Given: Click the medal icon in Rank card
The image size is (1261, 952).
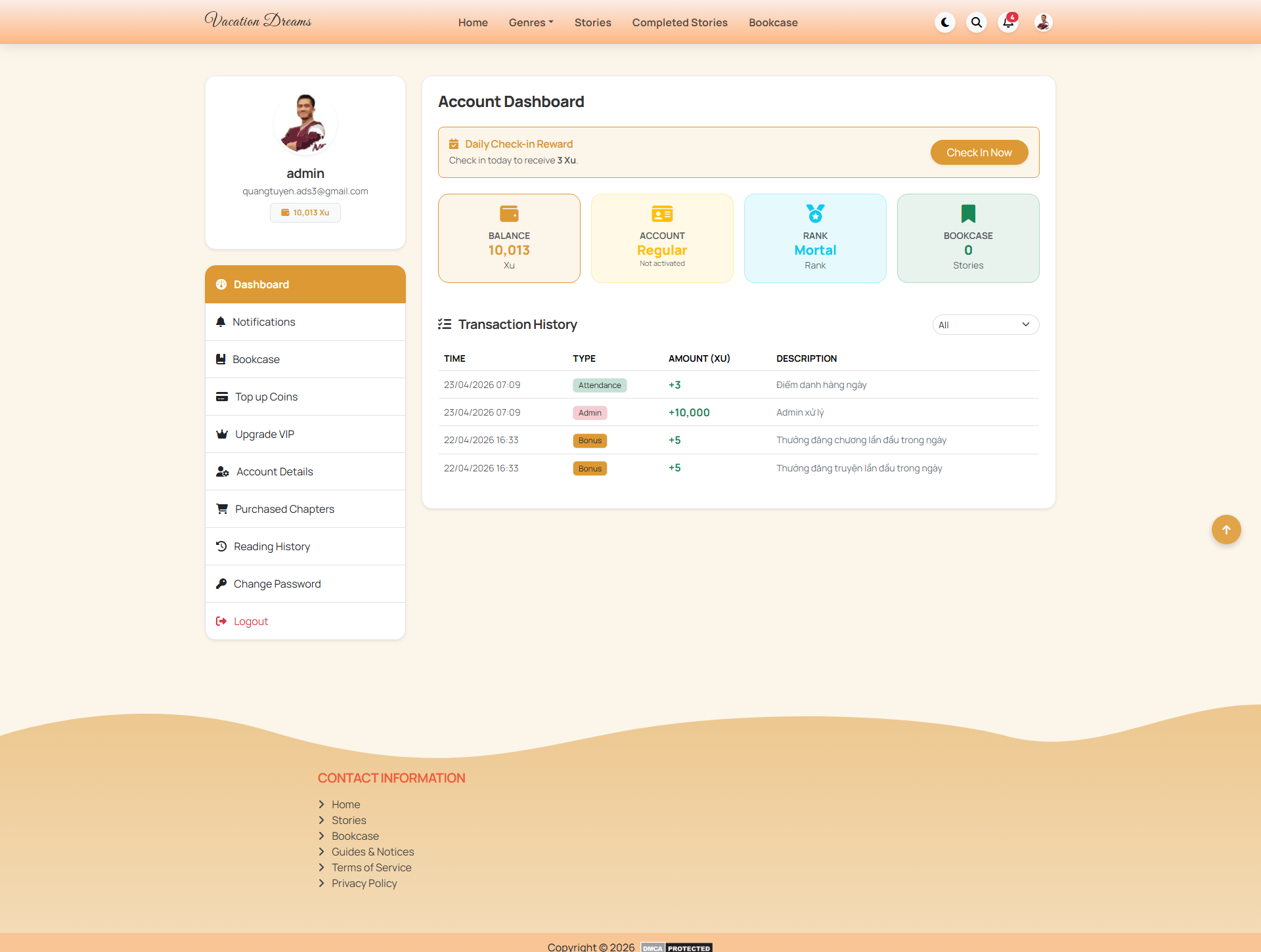Looking at the screenshot, I should pos(815,213).
